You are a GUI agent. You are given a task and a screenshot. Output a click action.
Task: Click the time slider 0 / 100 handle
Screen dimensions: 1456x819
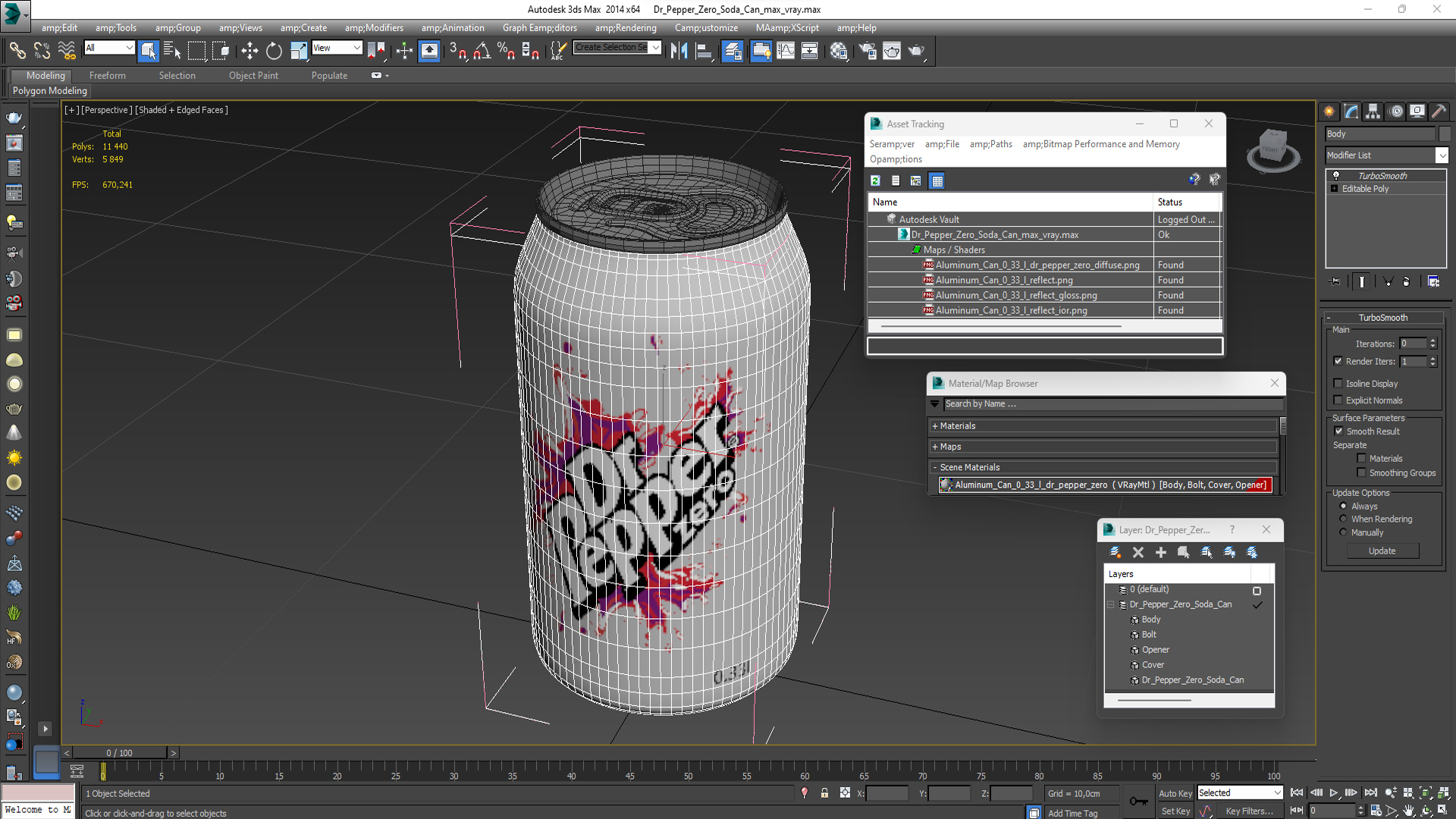pos(119,753)
